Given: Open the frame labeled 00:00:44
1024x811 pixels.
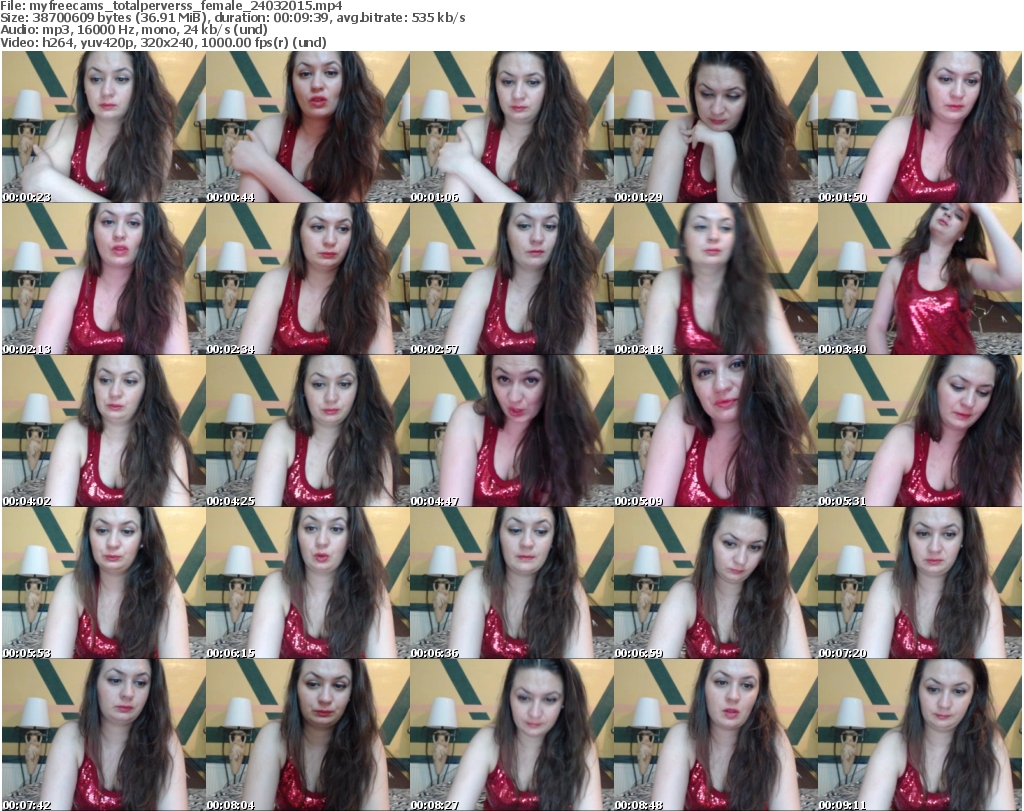Looking at the screenshot, I should tap(308, 127).
